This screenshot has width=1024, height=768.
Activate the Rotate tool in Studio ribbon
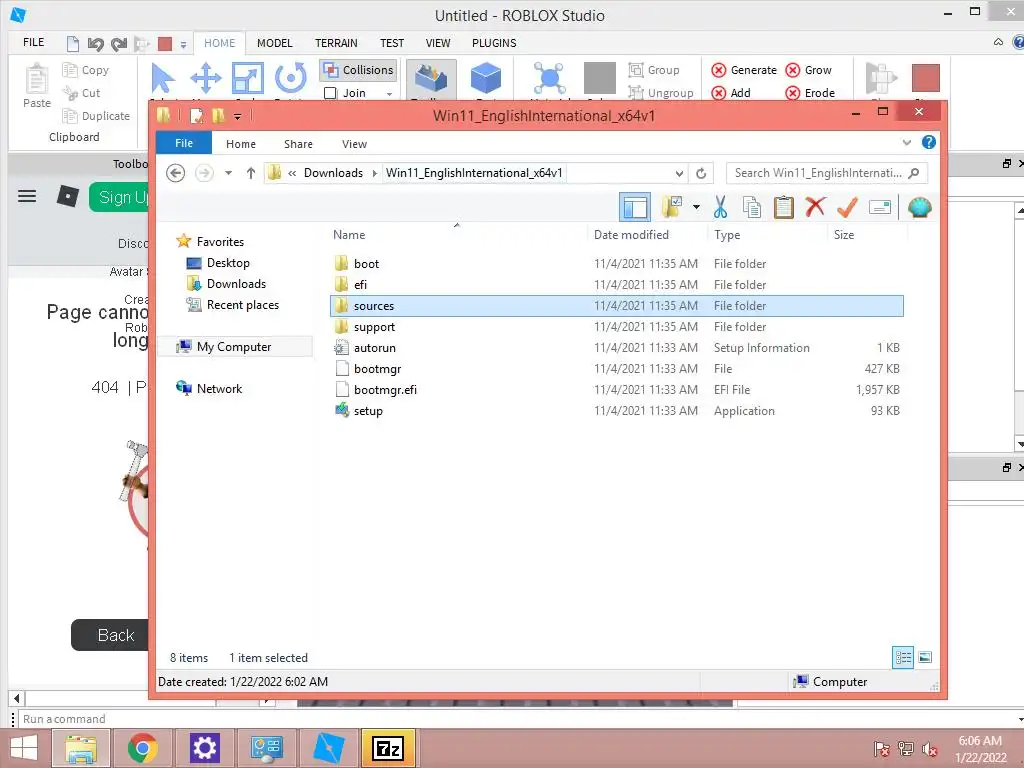pyautogui.click(x=291, y=78)
